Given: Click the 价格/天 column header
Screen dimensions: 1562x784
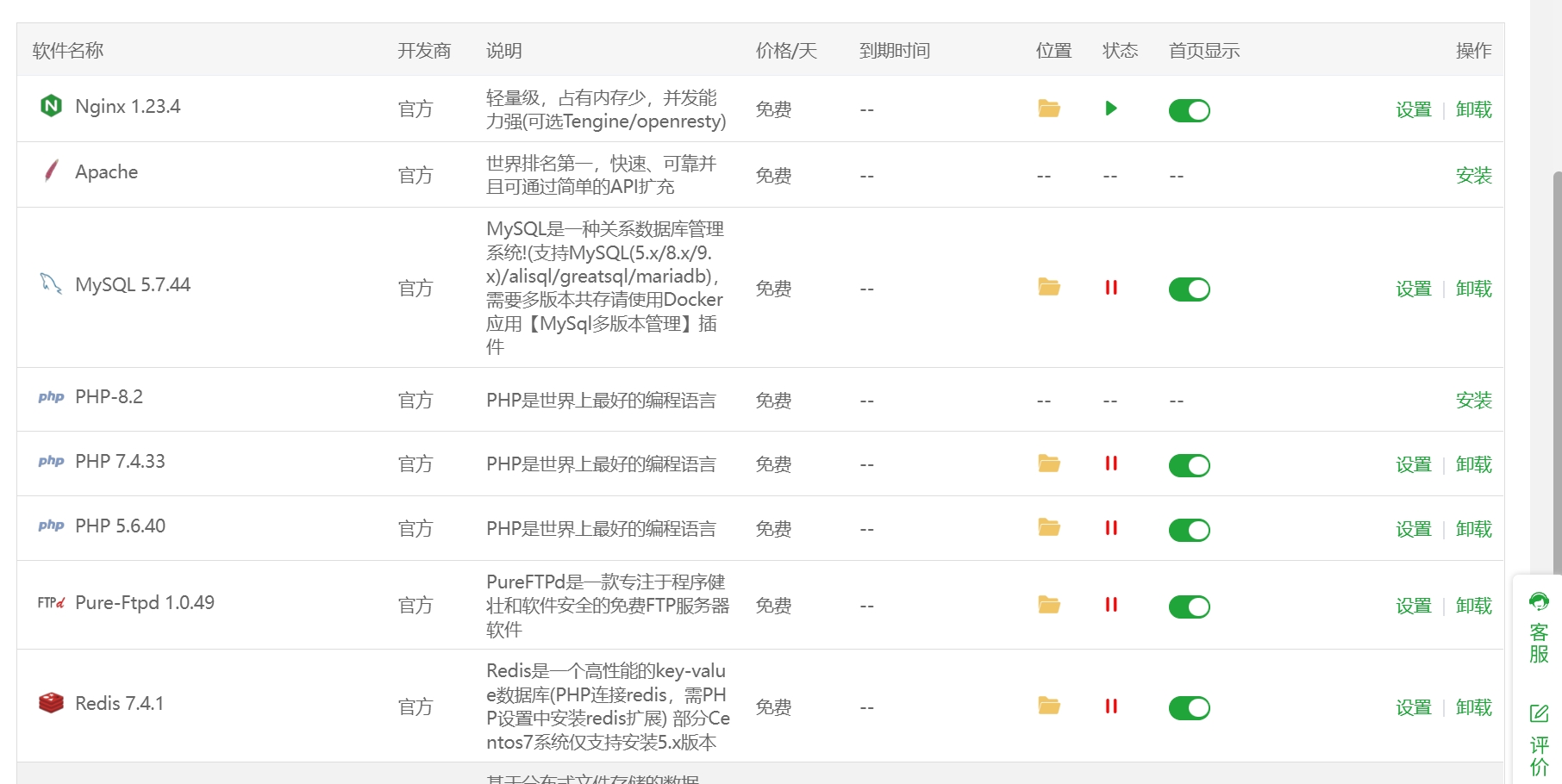Looking at the screenshot, I should tap(786, 51).
